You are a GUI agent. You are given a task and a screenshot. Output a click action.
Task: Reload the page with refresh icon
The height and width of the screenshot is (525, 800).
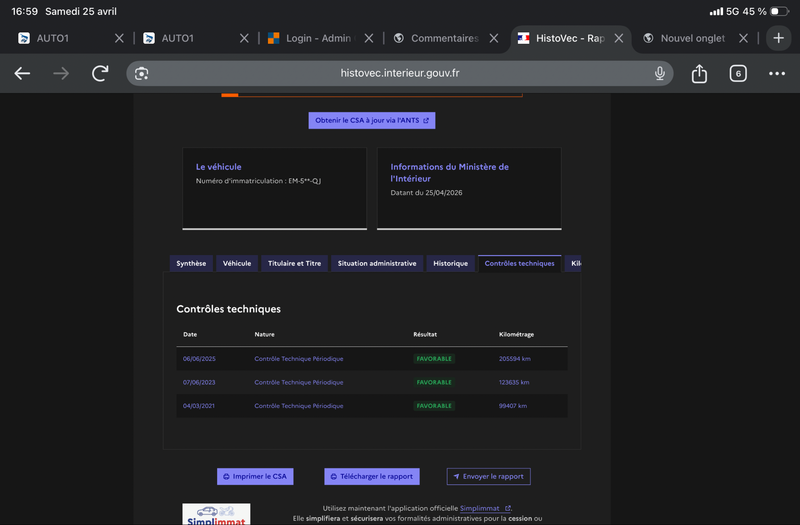[100, 74]
